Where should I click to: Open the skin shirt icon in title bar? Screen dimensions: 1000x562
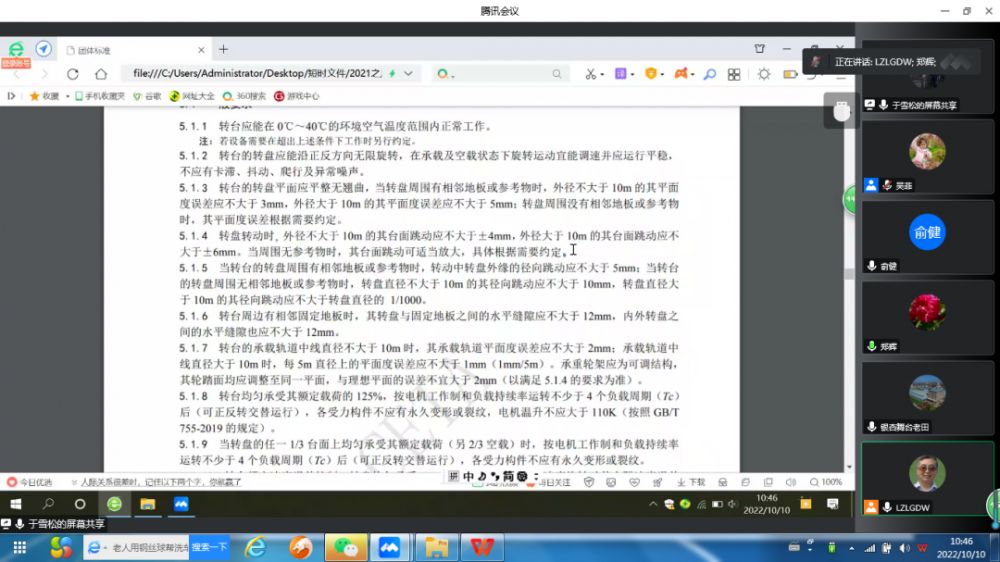(760, 49)
